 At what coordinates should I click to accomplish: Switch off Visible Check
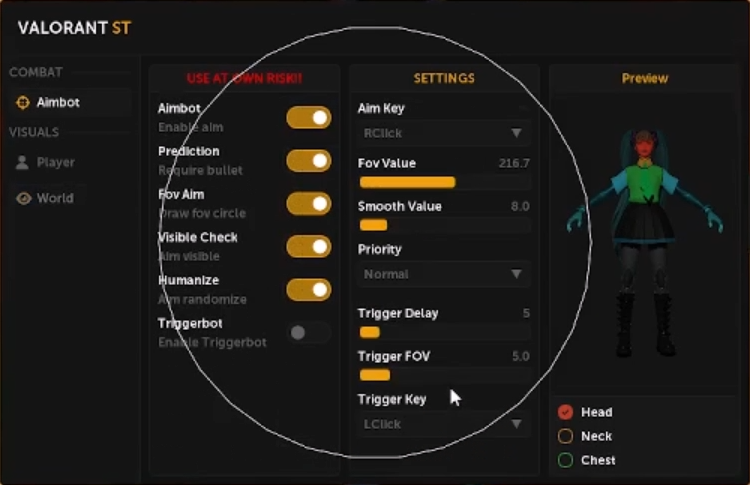[309, 247]
